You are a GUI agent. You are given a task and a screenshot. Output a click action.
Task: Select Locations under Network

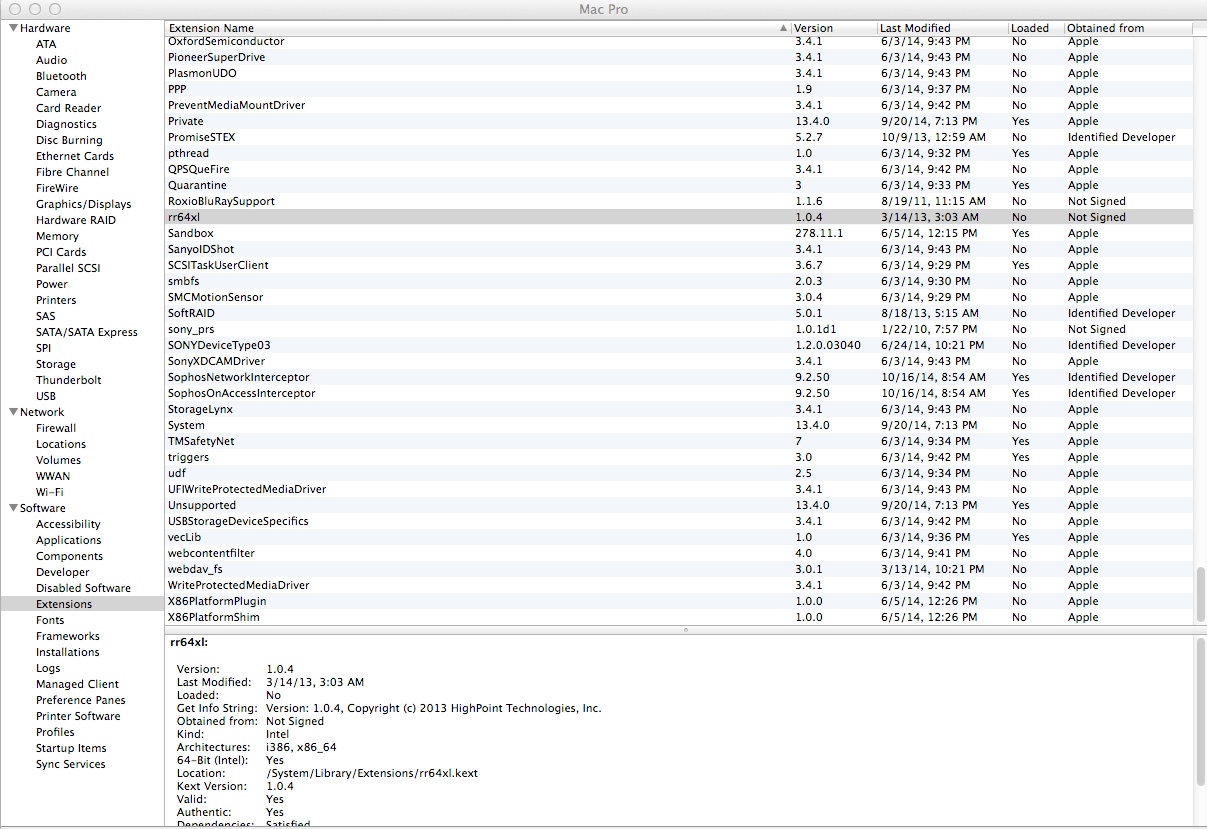tap(61, 444)
